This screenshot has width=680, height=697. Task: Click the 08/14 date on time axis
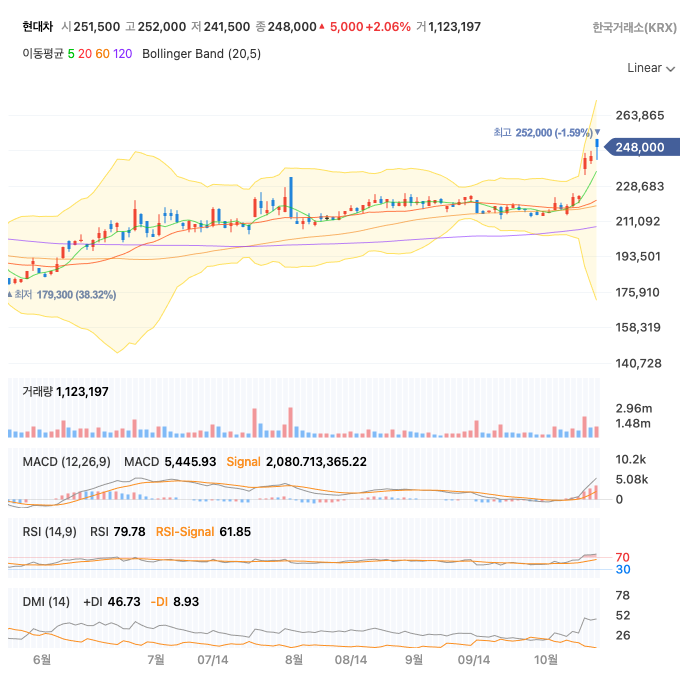click(x=350, y=660)
